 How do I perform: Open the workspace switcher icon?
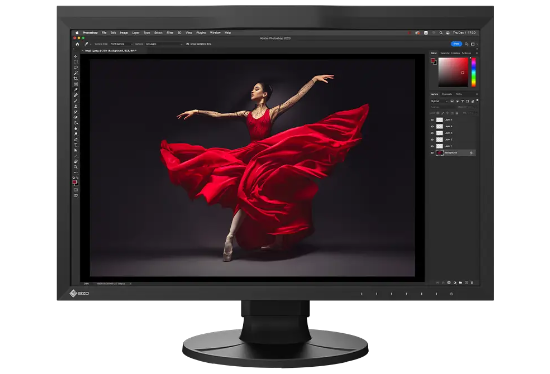tap(473, 44)
